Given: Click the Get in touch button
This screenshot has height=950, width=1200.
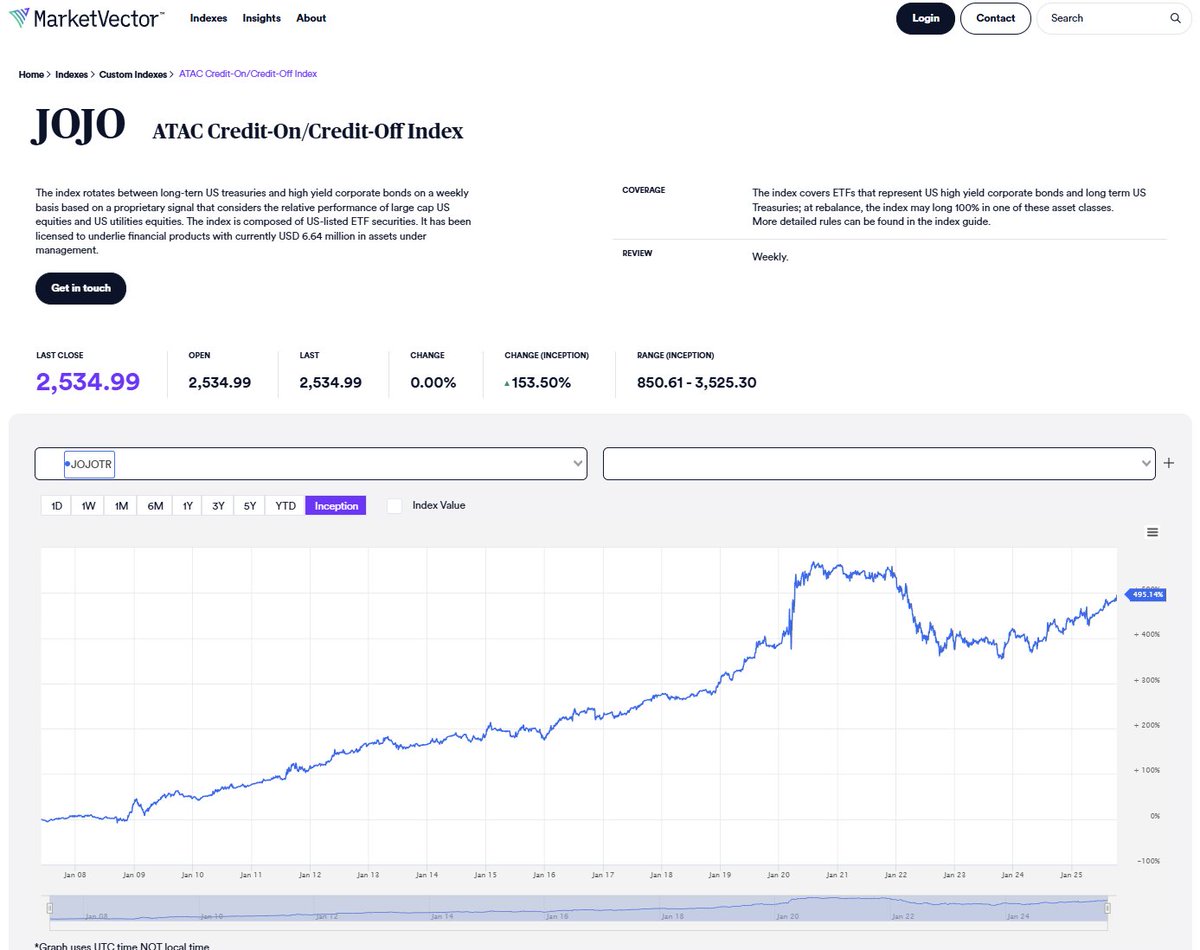Looking at the screenshot, I should pyautogui.click(x=81, y=288).
